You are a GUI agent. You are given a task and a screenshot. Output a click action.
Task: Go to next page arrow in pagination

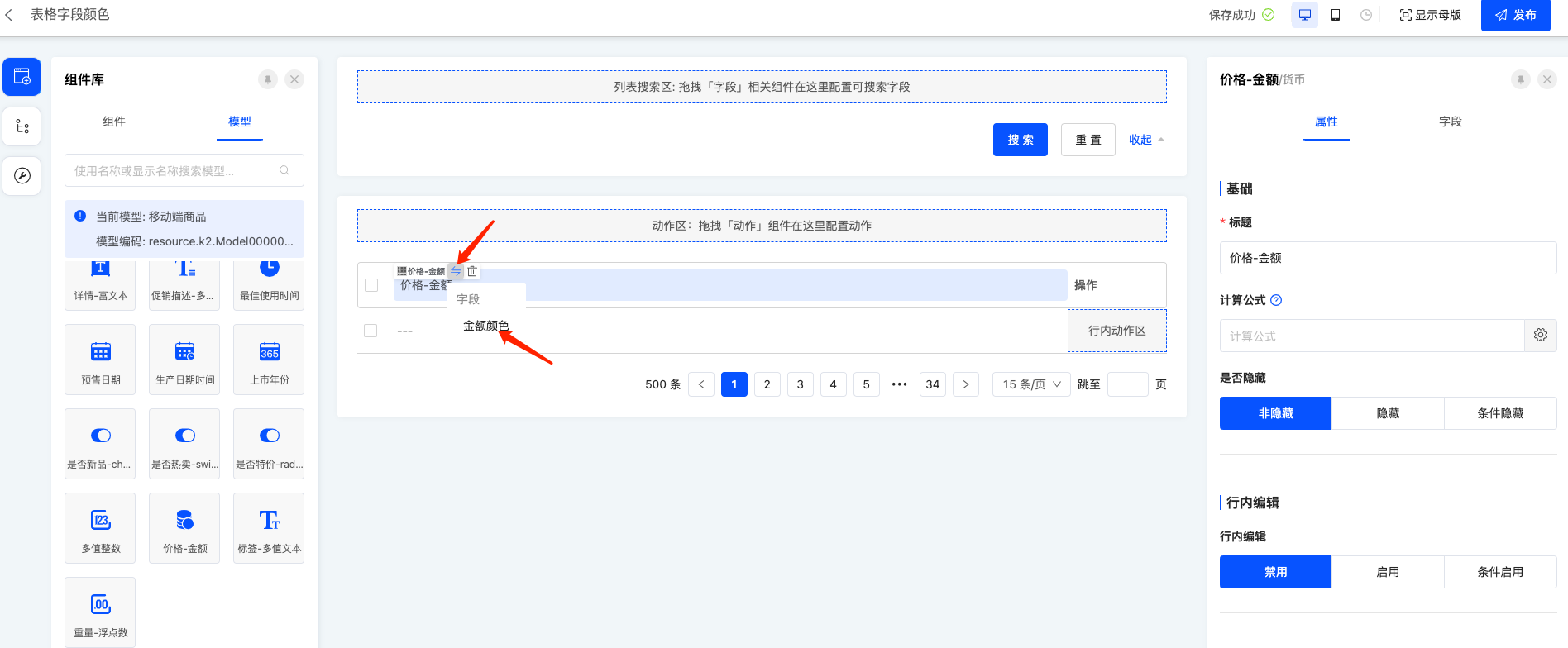(x=966, y=384)
